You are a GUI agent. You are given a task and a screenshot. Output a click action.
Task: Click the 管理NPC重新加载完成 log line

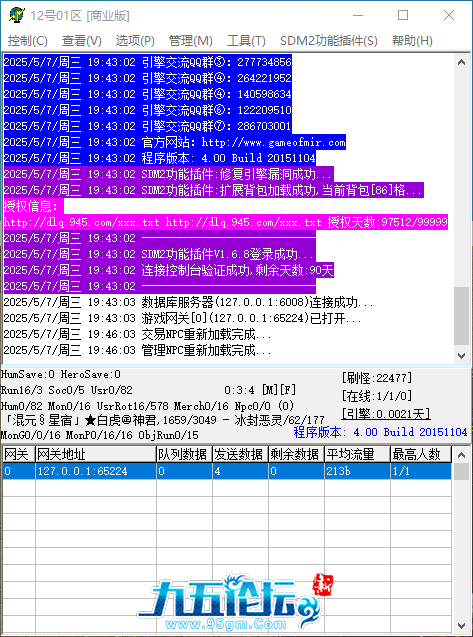coord(137,350)
